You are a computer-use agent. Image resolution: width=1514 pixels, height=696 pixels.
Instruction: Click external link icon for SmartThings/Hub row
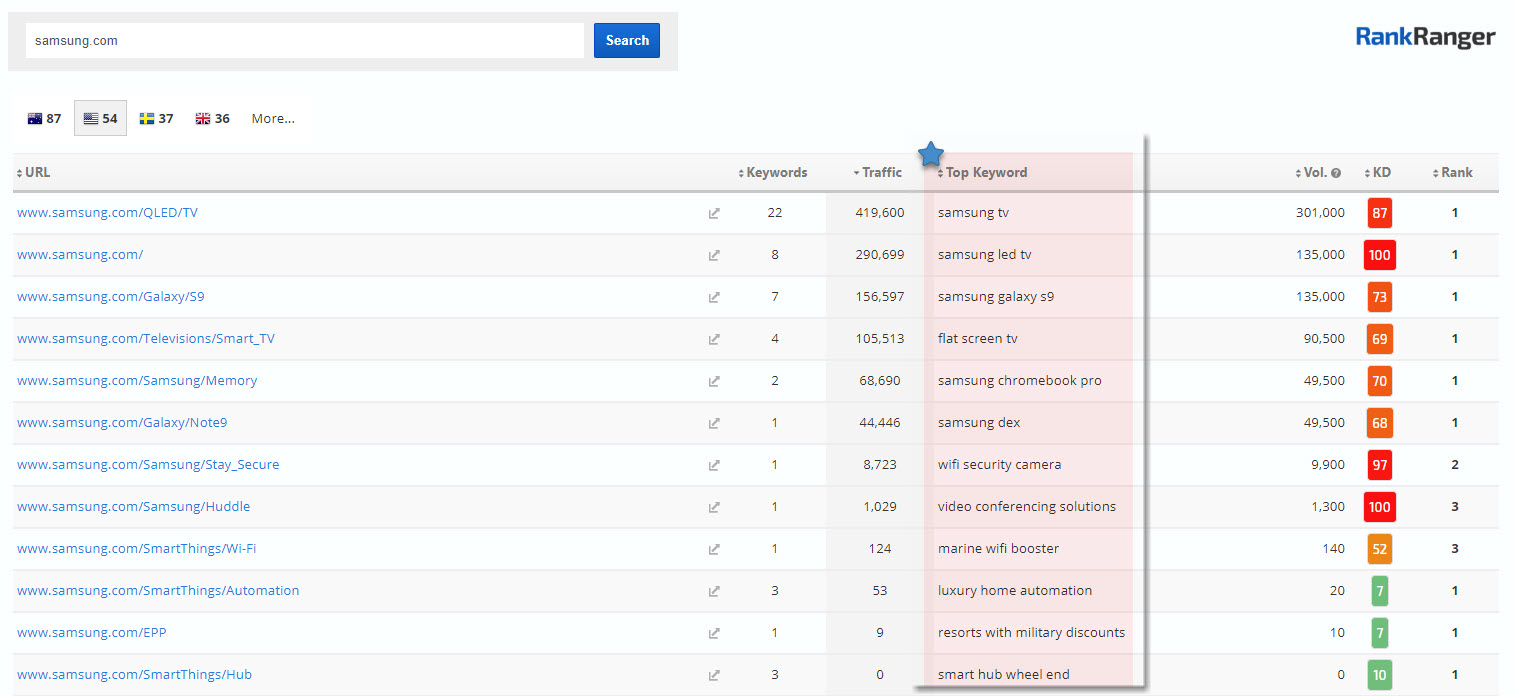coord(714,675)
